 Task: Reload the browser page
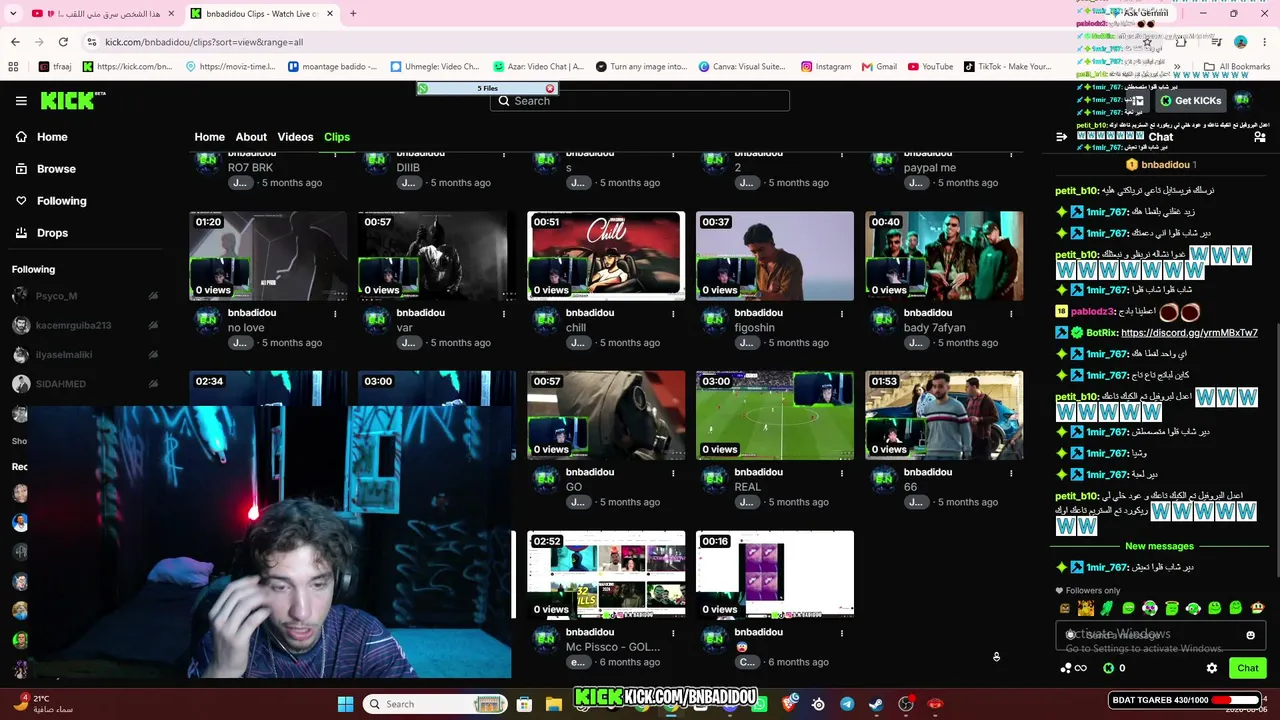[x=63, y=42]
